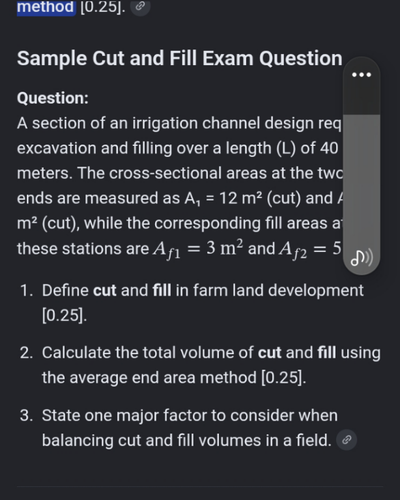Click bold "fill" in the Define list item

tap(162, 290)
